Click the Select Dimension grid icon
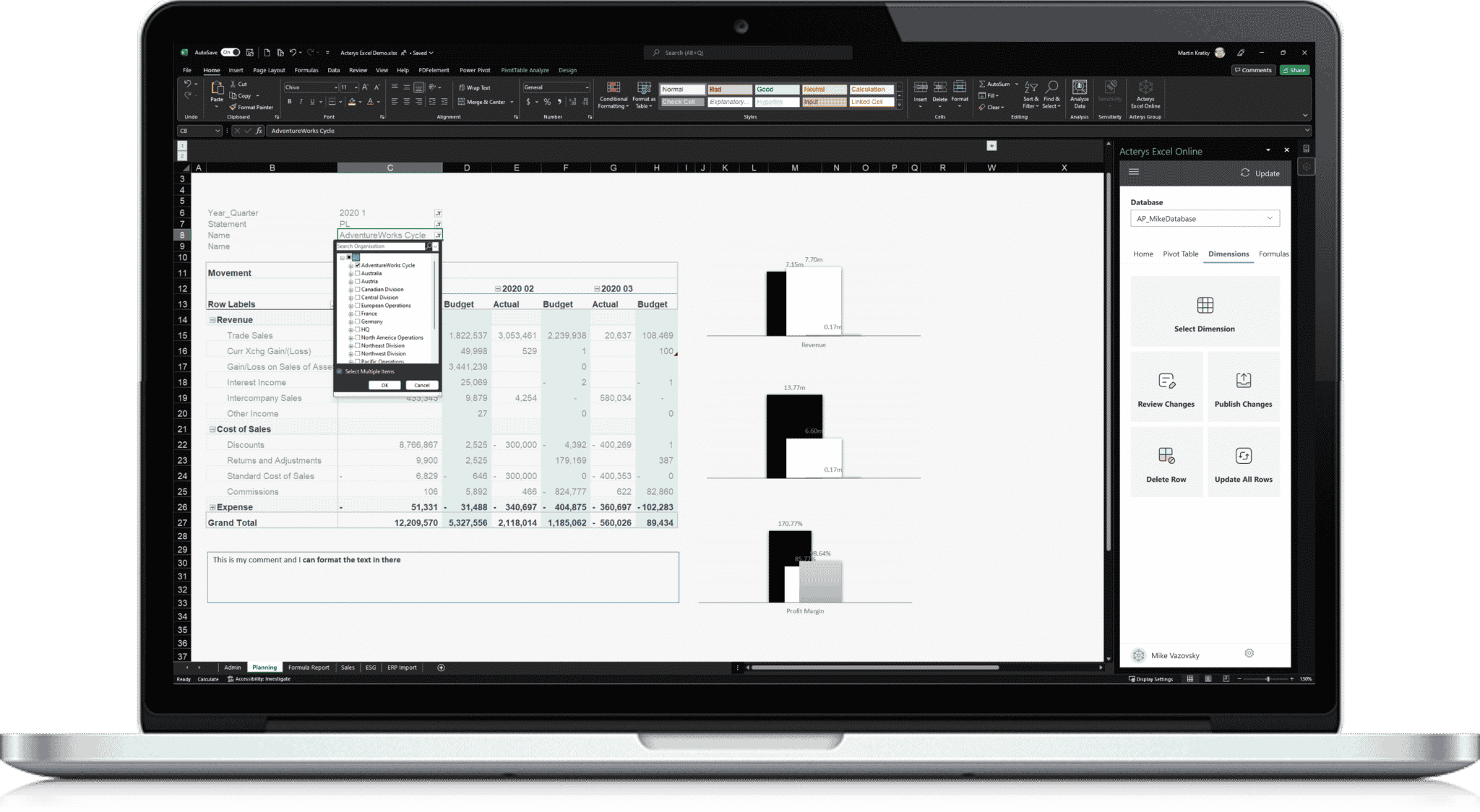Image resolution: width=1480 pixels, height=812 pixels. coord(1205,305)
